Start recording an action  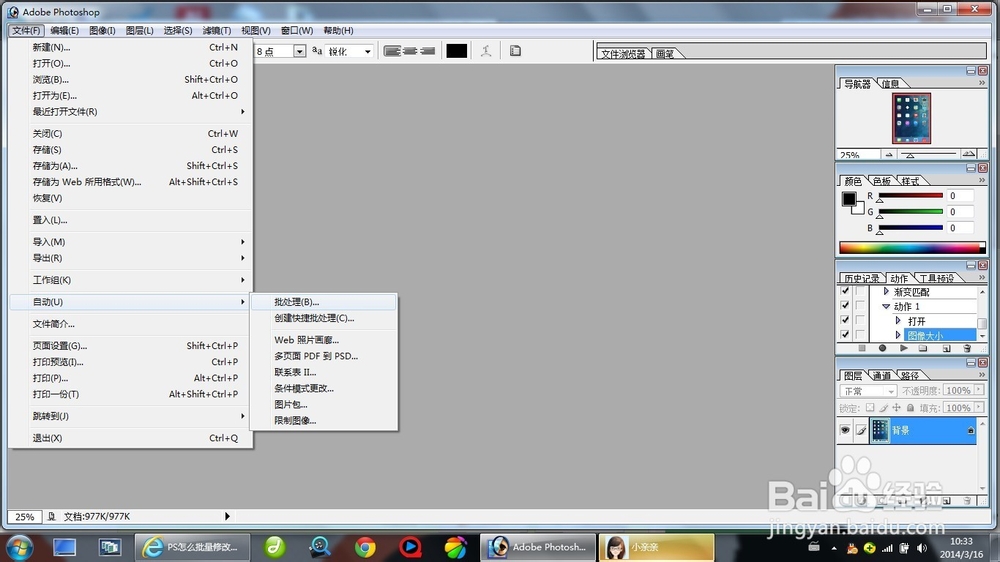883,348
